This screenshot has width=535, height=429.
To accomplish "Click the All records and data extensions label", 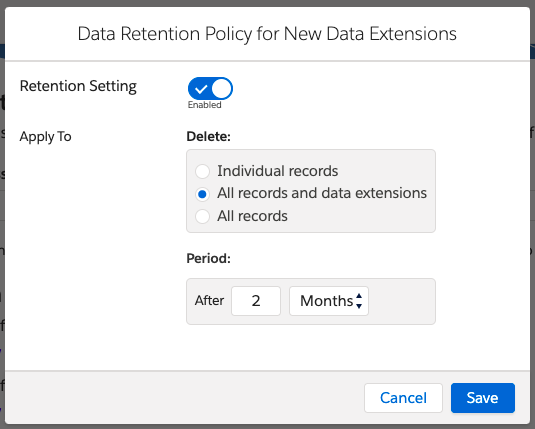I will [322, 193].
